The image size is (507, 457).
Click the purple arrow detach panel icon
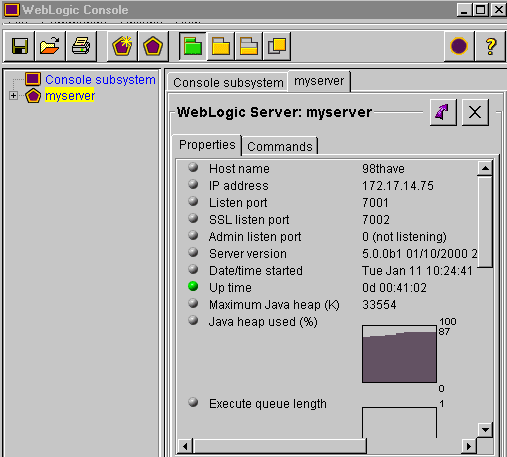pyautogui.click(x=443, y=112)
